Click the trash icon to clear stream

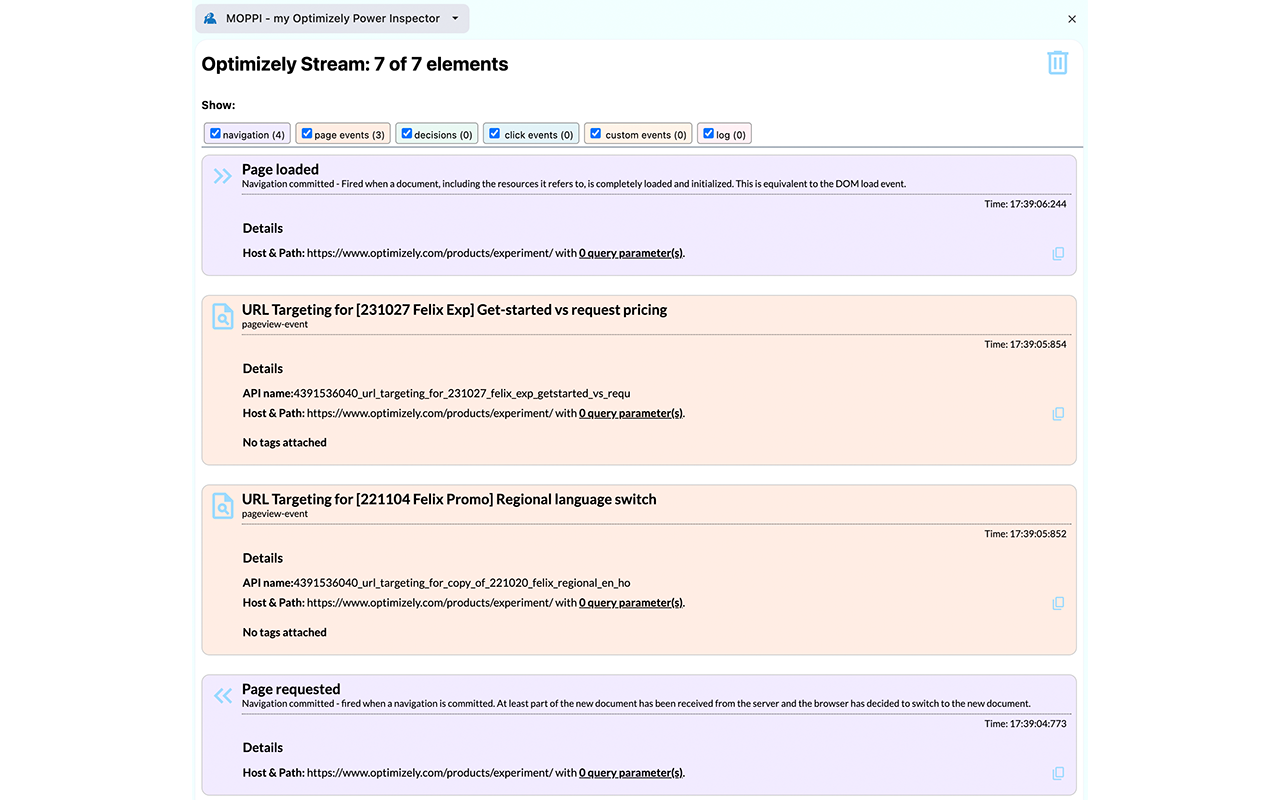1057,63
